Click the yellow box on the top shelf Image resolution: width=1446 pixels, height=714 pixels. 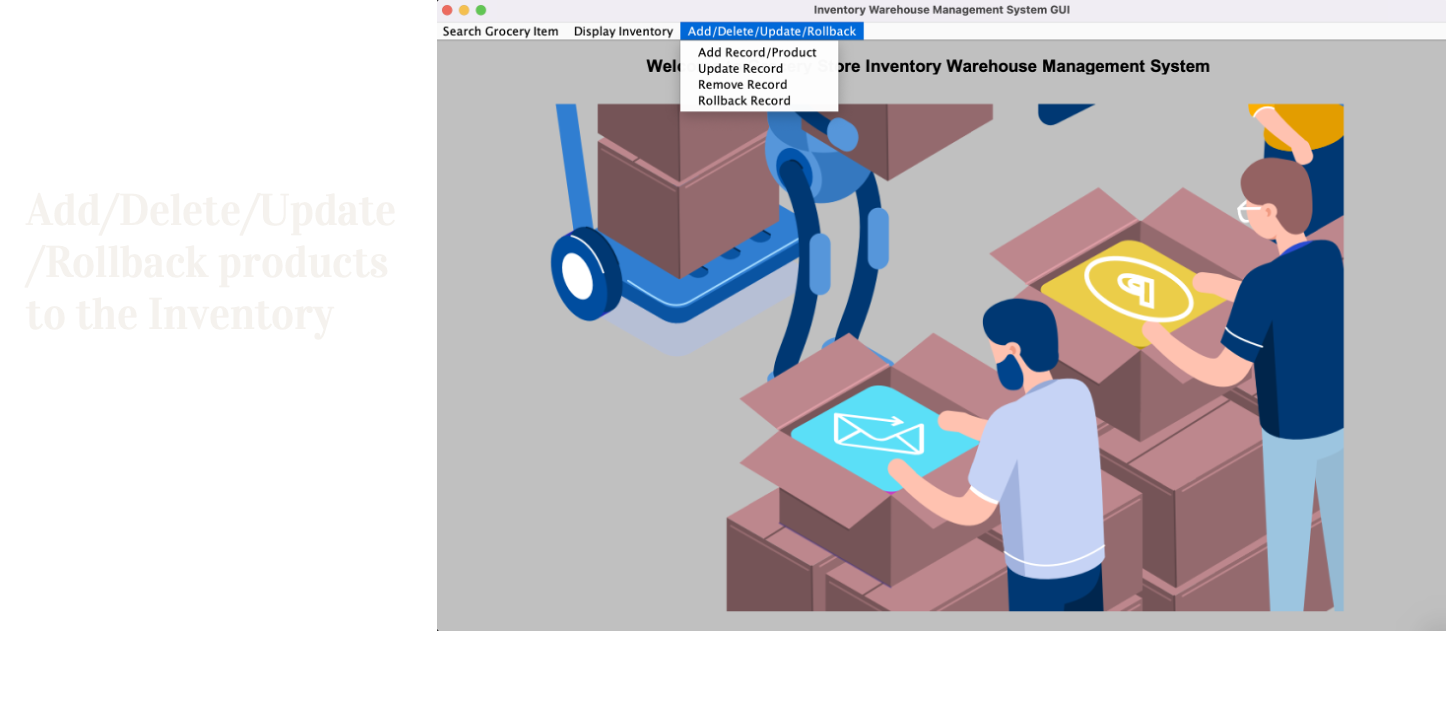(x=1295, y=120)
